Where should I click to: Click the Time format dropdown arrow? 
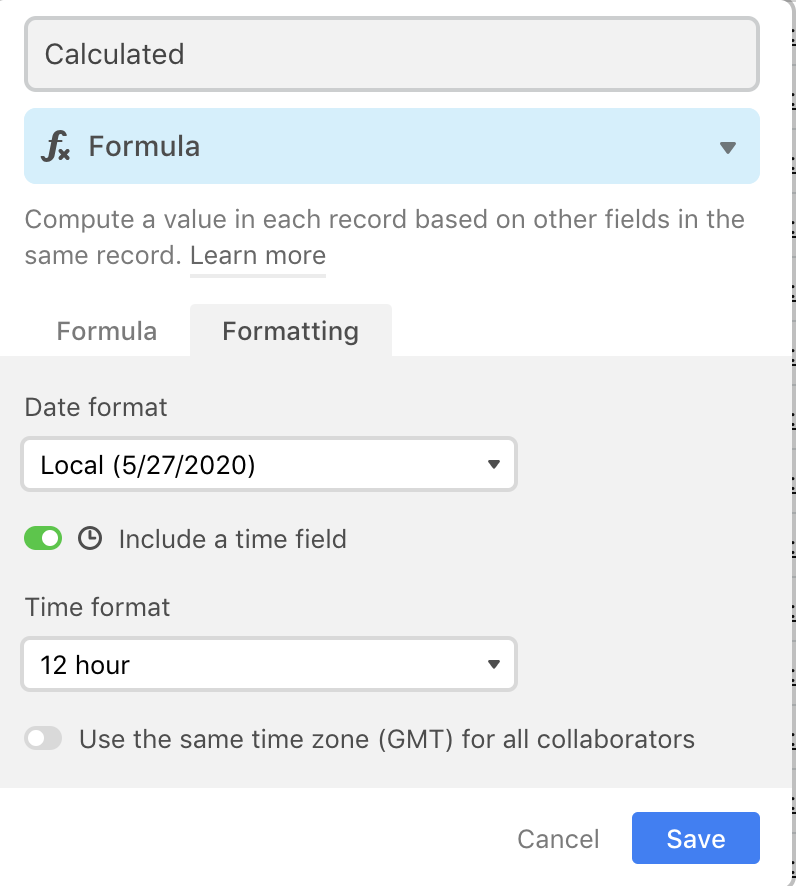(x=494, y=664)
